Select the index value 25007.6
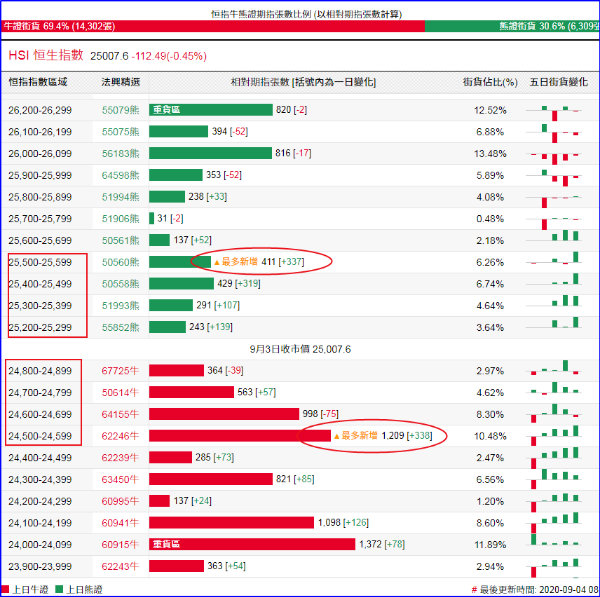The width and height of the screenshot is (600, 597). [x=109, y=56]
